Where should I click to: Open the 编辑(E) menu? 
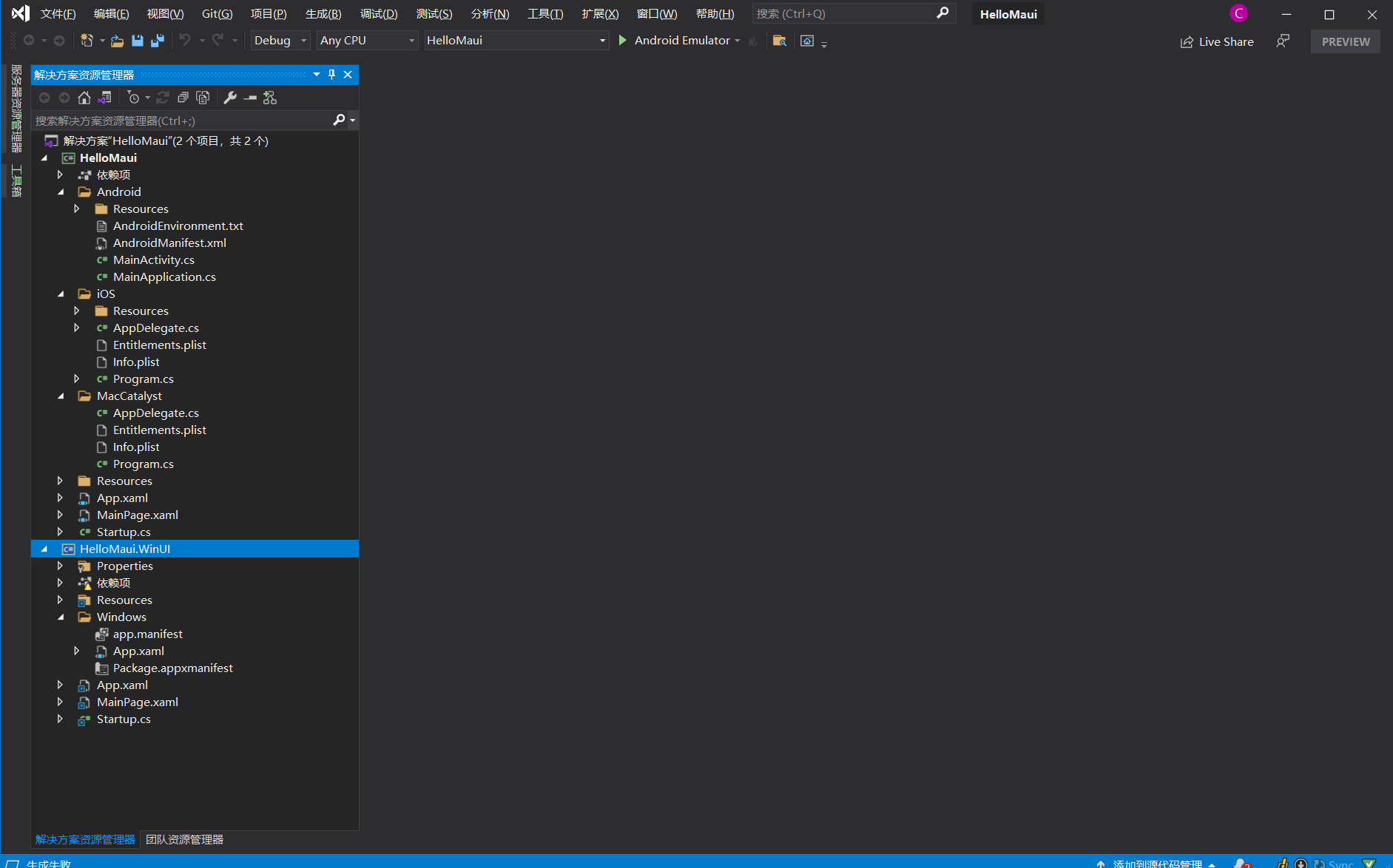[x=111, y=14]
